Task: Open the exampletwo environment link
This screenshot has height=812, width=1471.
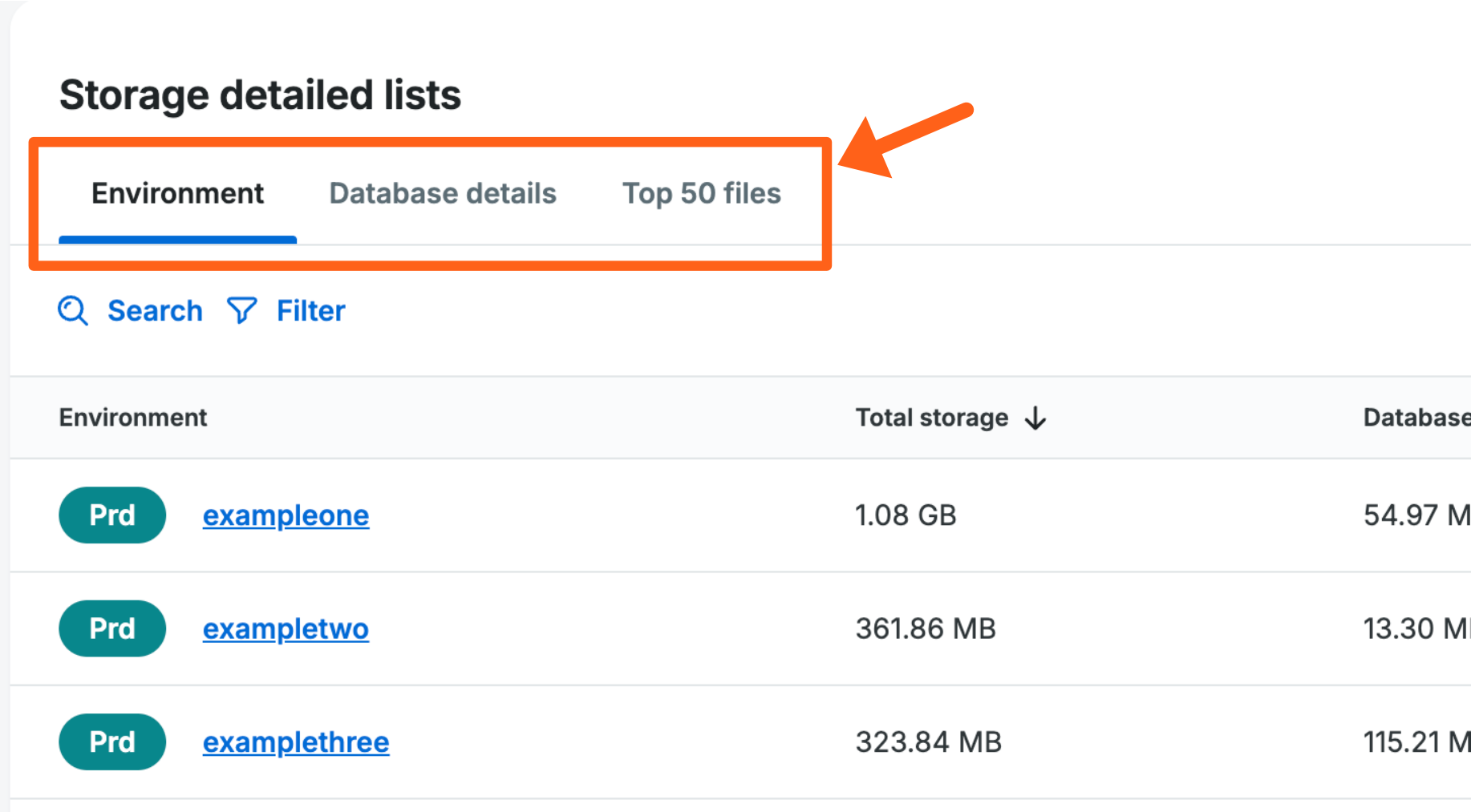Action: pyautogui.click(x=286, y=628)
